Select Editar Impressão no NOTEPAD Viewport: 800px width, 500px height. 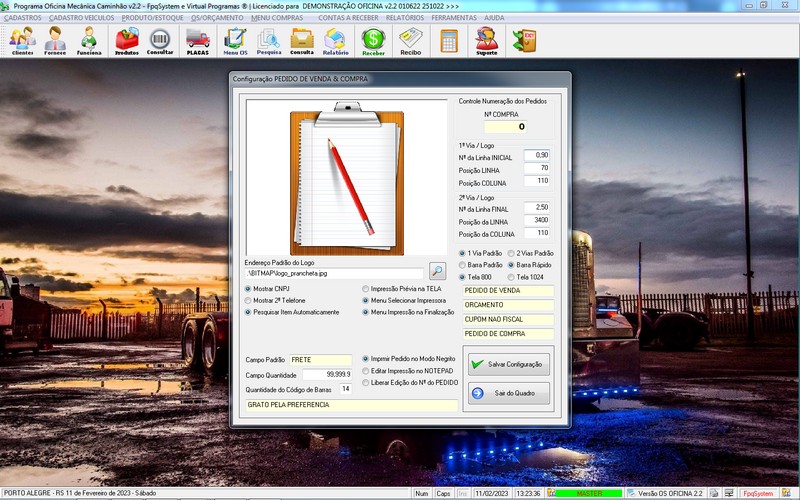click(x=366, y=370)
